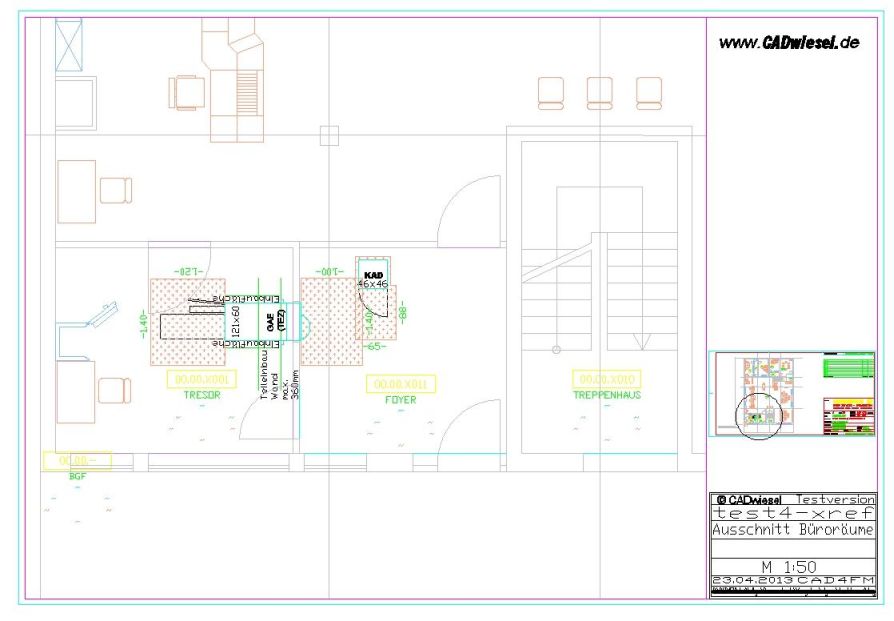
Task: Select the Ausschnitt Büroräume title text
Action: 792,530
